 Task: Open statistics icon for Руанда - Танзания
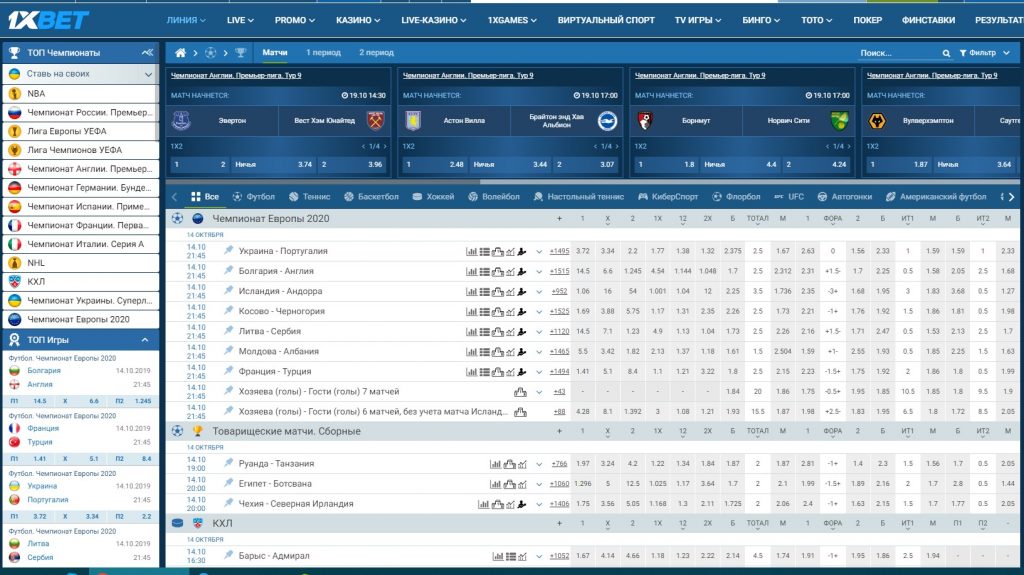pos(495,464)
